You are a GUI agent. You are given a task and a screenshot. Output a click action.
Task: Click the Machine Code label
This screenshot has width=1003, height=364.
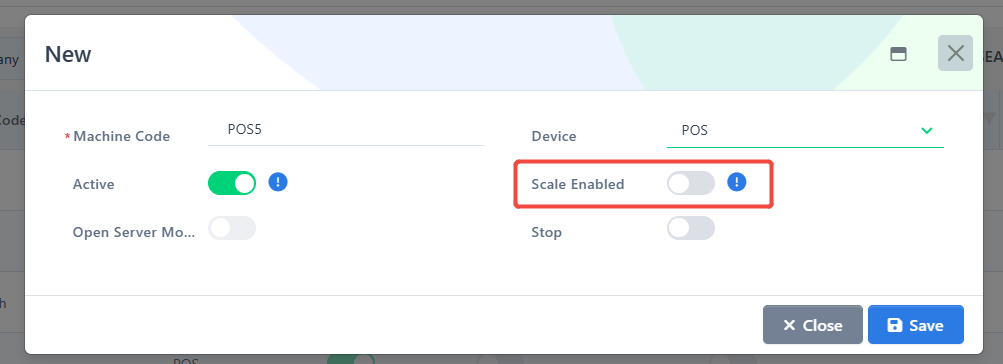point(122,136)
